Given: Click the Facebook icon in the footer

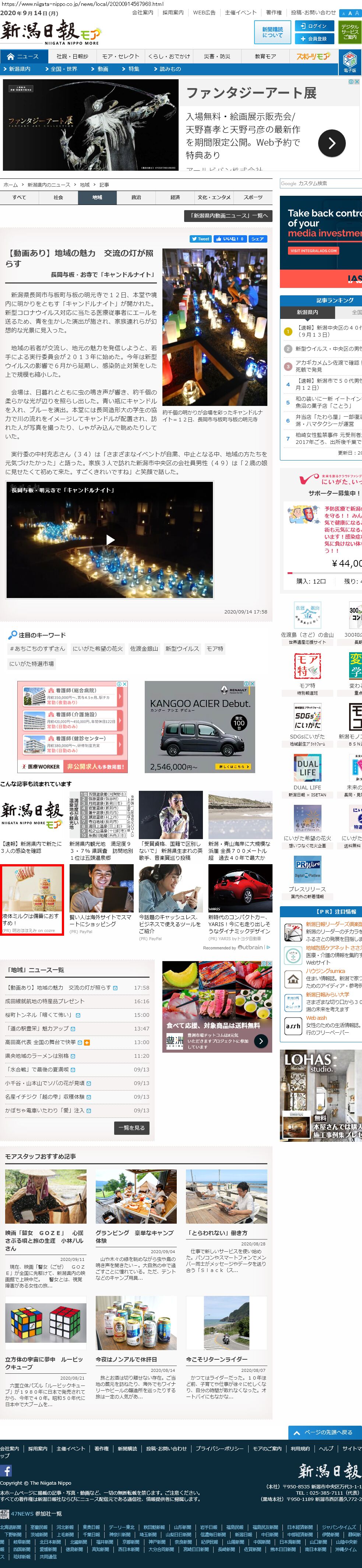Looking at the screenshot, I should point(6,1470).
